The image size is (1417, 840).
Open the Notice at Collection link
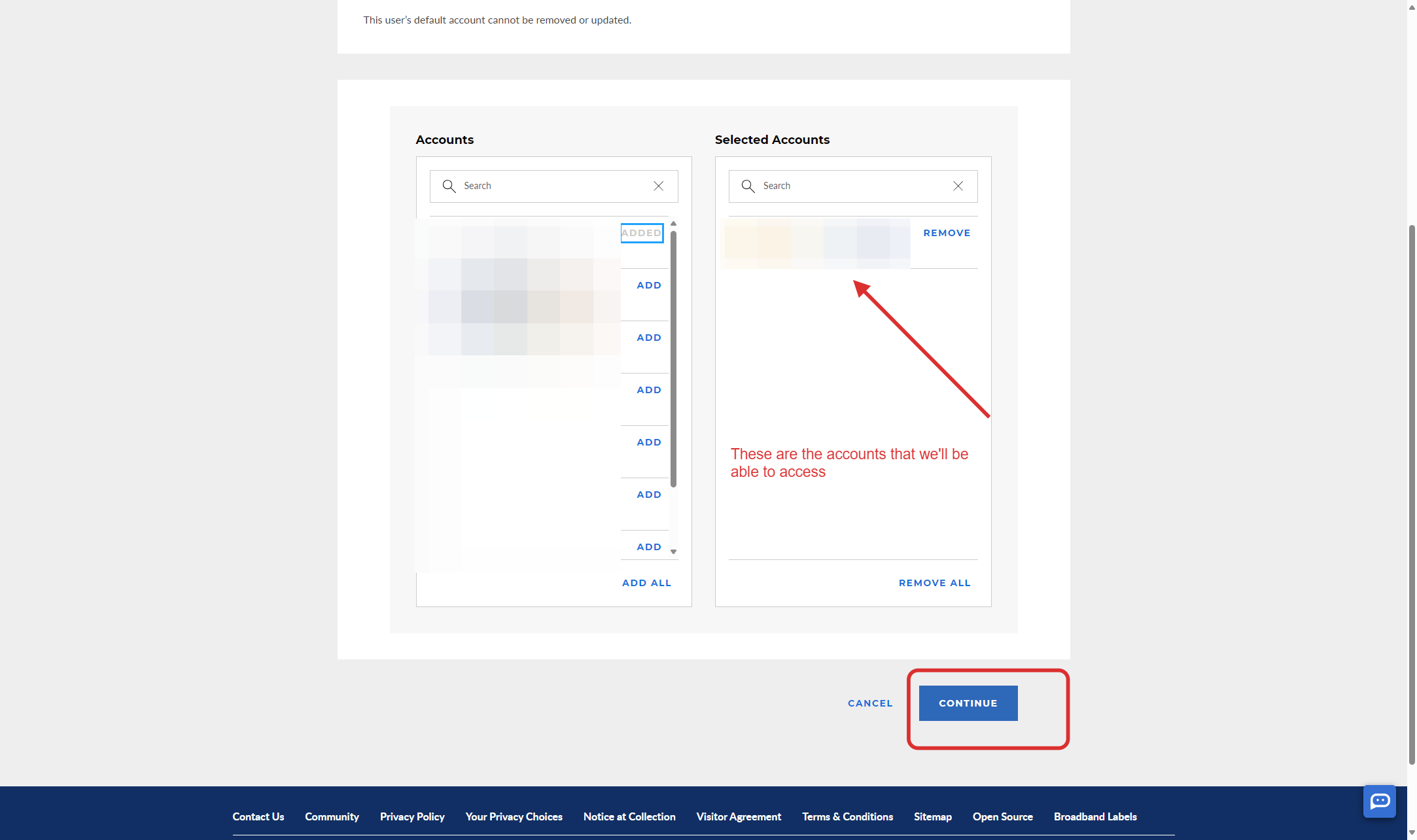(629, 816)
